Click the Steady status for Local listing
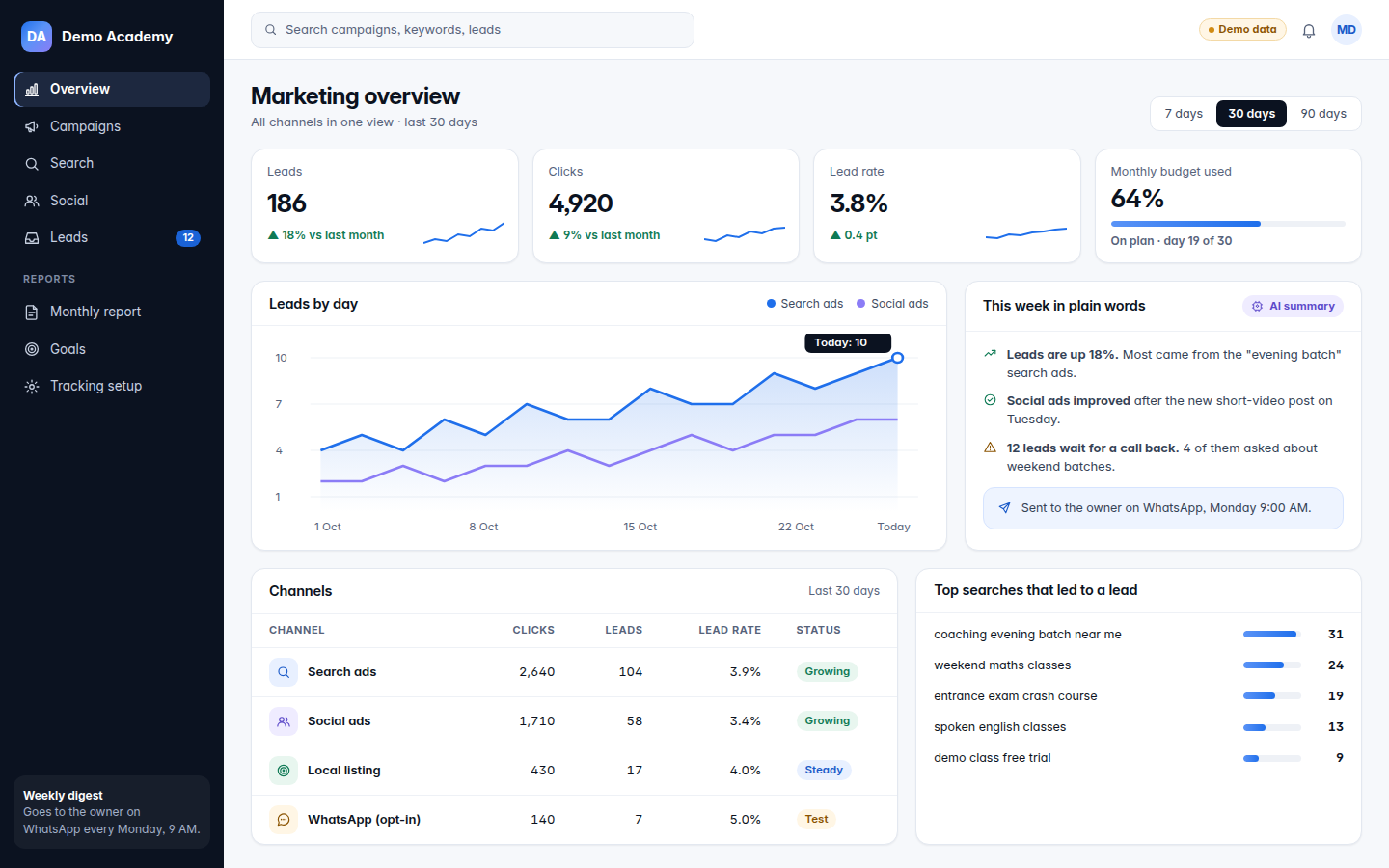This screenshot has height=868, width=1389. tap(824, 771)
